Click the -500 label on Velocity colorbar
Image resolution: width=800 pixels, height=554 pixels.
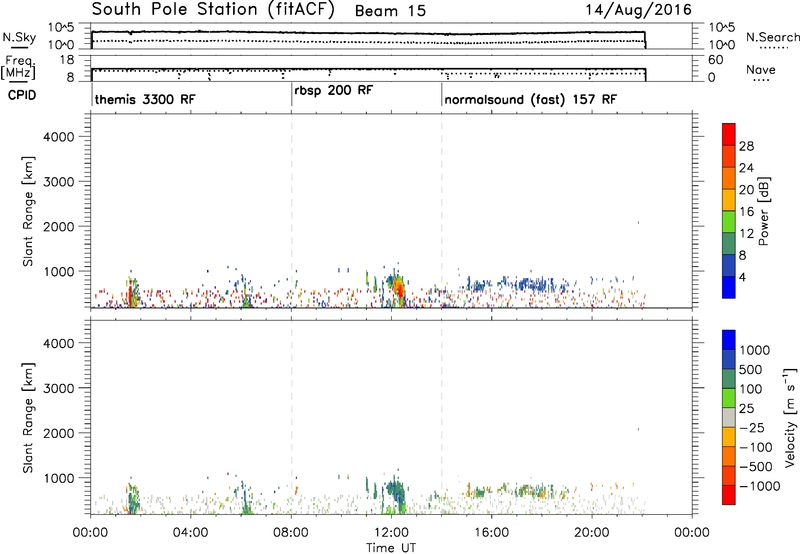[756, 467]
